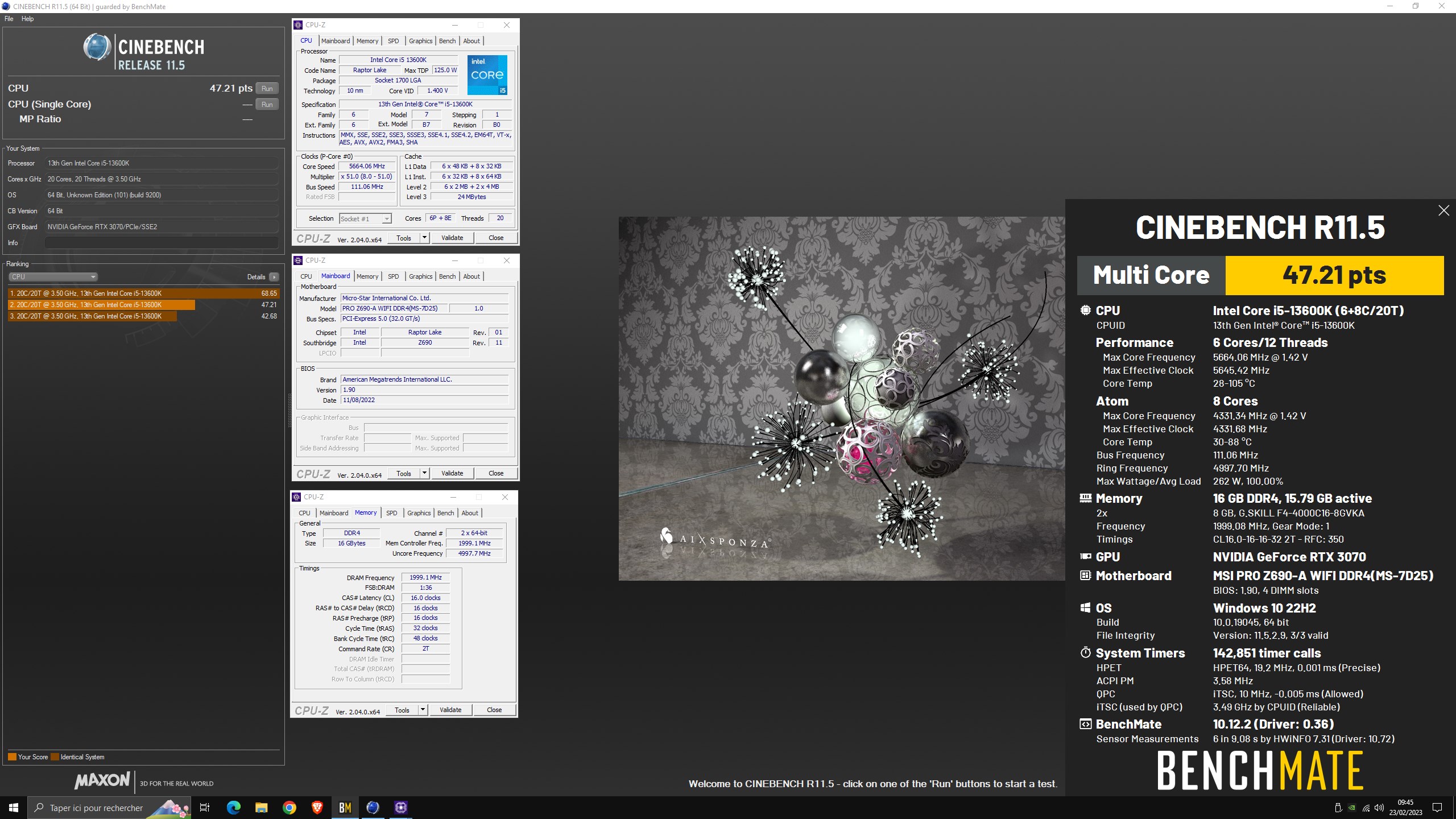Image resolution: width=1456 pixels, height=819 pixels.
Task: Click the taskbar search box
Action: 110,808
